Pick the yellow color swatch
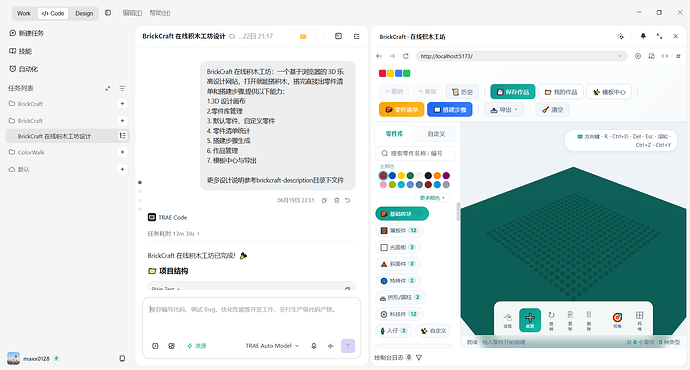The height and width of the screenshot is (370, 690). click(x=401, y=176)
